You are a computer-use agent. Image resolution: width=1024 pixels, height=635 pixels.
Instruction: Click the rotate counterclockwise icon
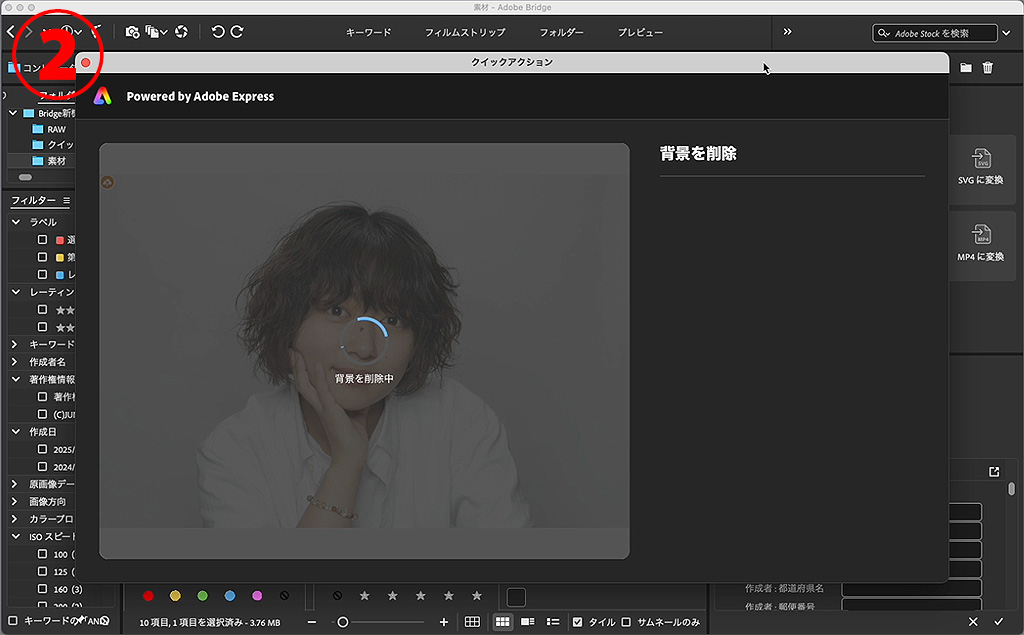218,32
